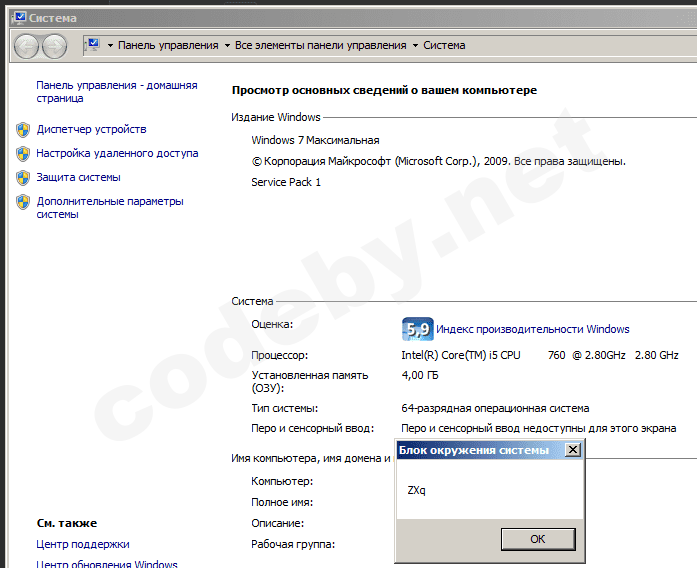Open Диспетчер устройств link
Image resolution: width=697 pixels, height=568 pixels.
[x=92, y=129]
